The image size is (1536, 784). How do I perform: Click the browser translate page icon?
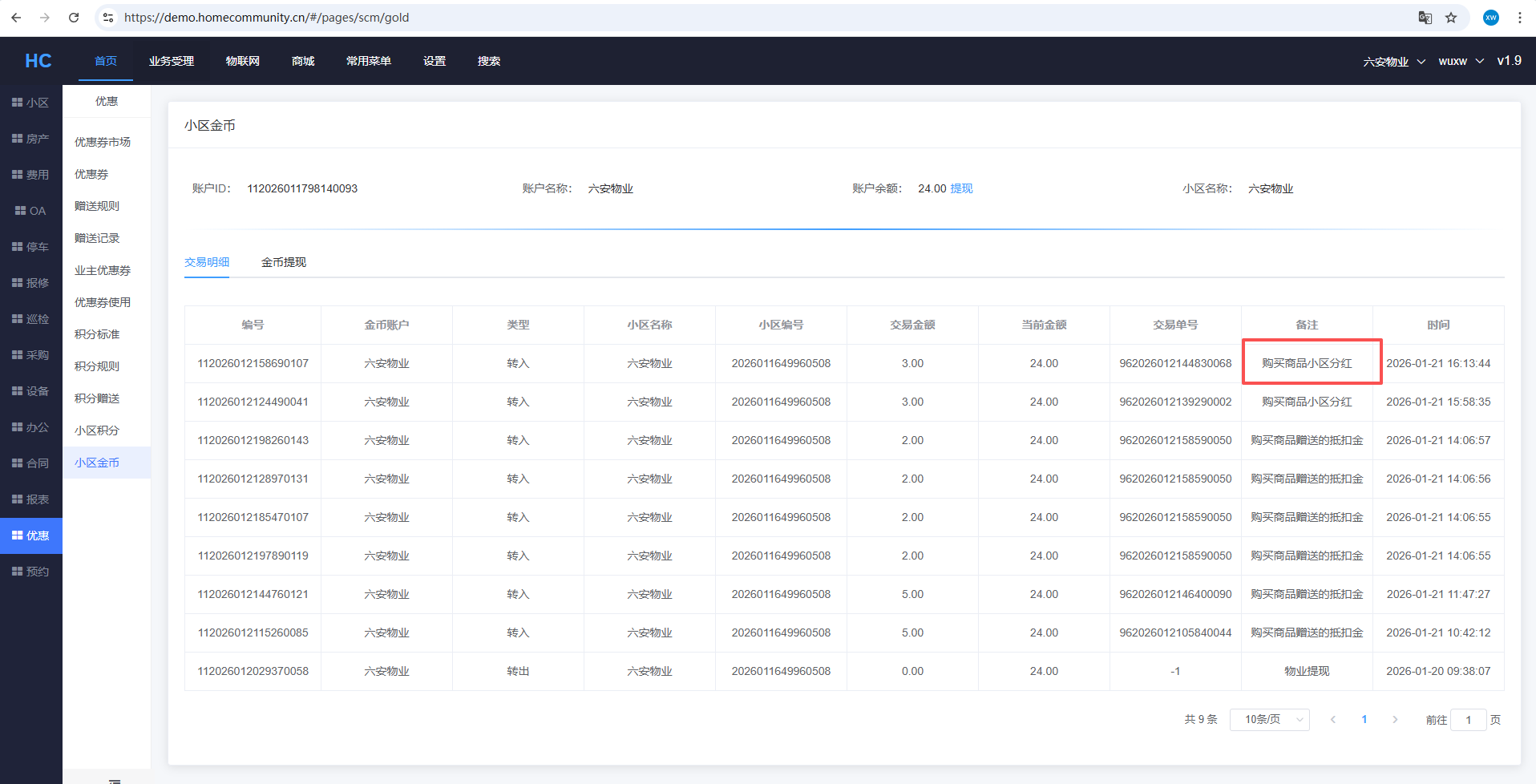[1425, 18]
